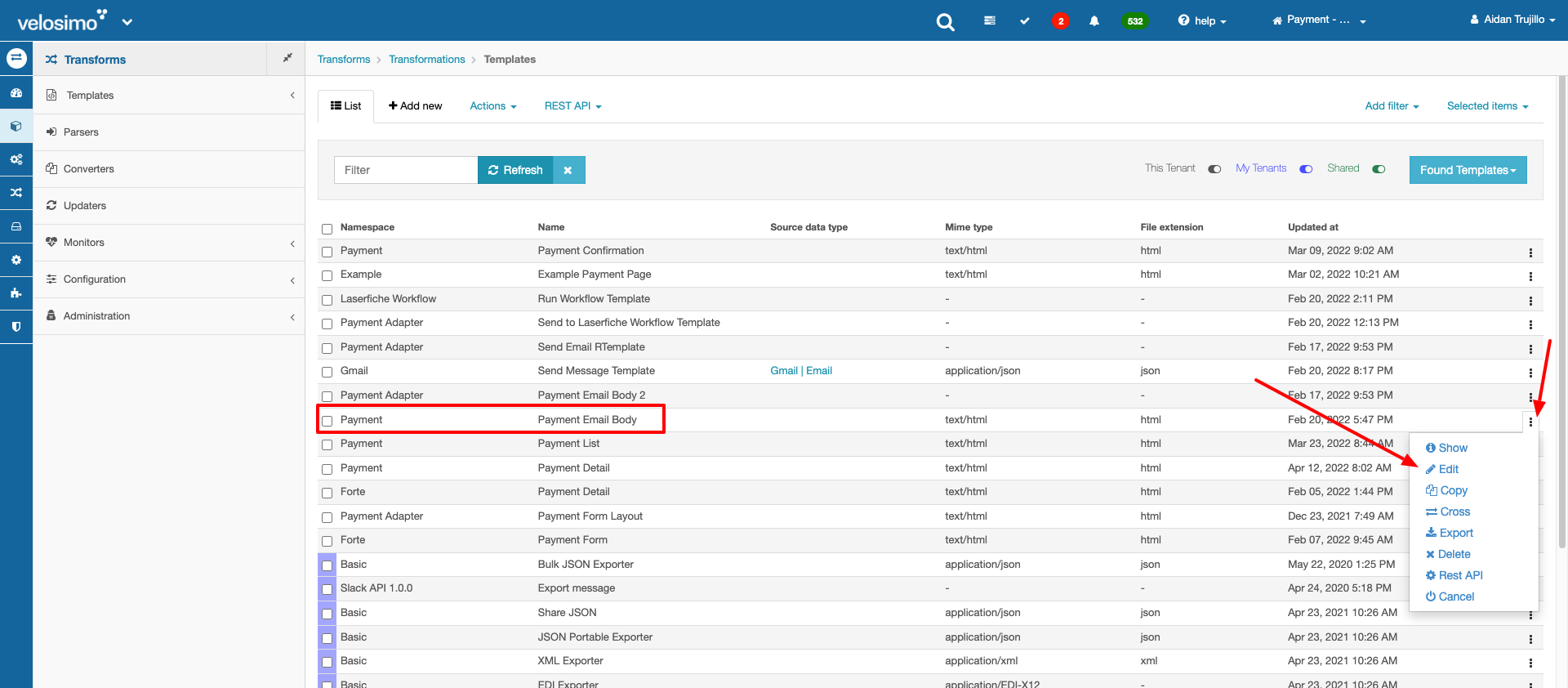The height and width of the screenshot is (688, 1568).
Task: Choose Export from the row menu
Action: [1450, 533]
